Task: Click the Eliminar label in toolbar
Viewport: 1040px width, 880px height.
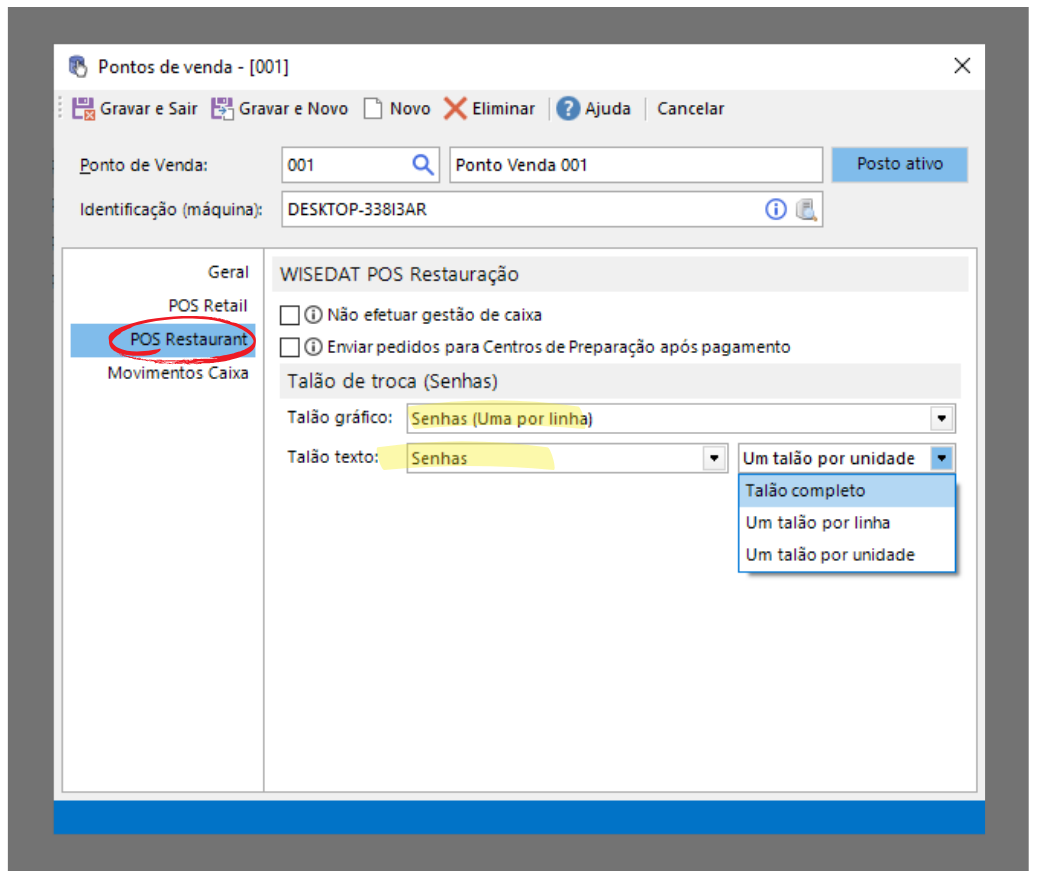Action: pos(503,109)
